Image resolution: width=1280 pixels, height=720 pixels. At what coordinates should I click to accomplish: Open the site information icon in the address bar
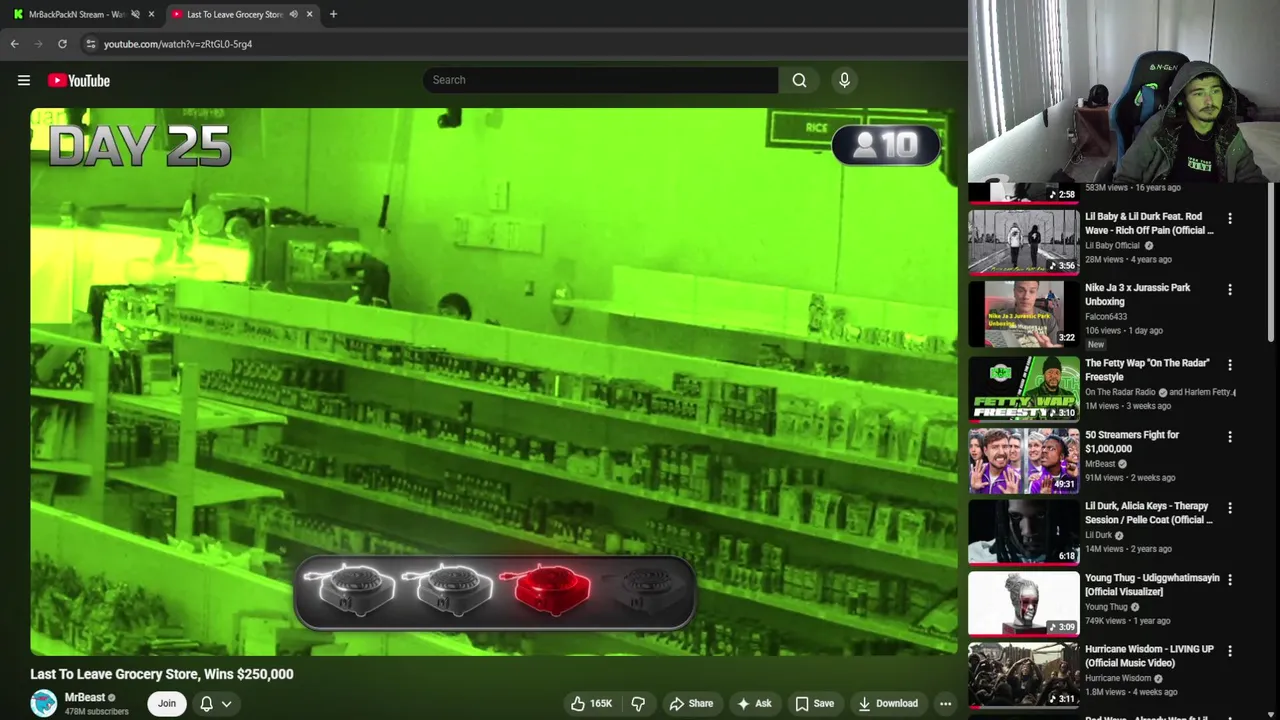click(90, 44)
